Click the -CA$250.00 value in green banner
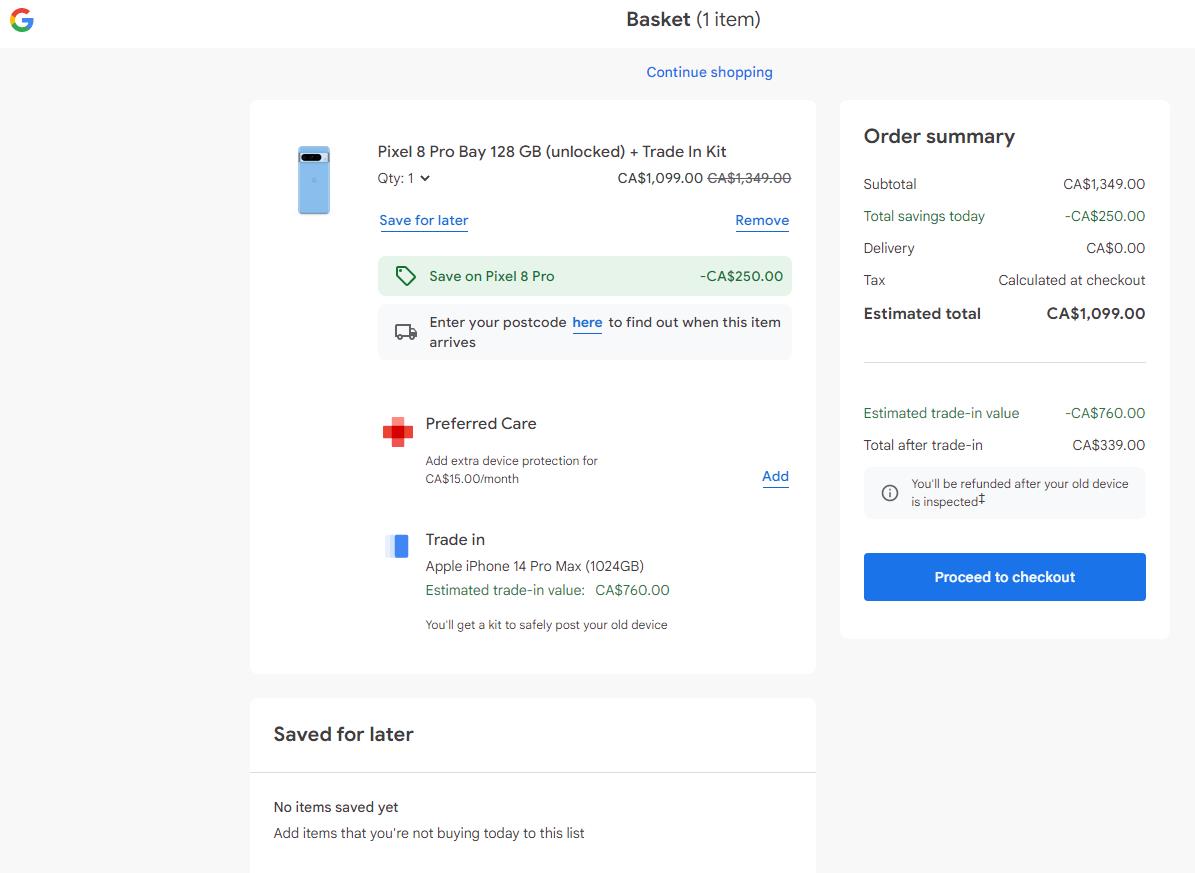Image resolution: width=1195 pixels, height=873 pixels. click(x=742, y=276)
